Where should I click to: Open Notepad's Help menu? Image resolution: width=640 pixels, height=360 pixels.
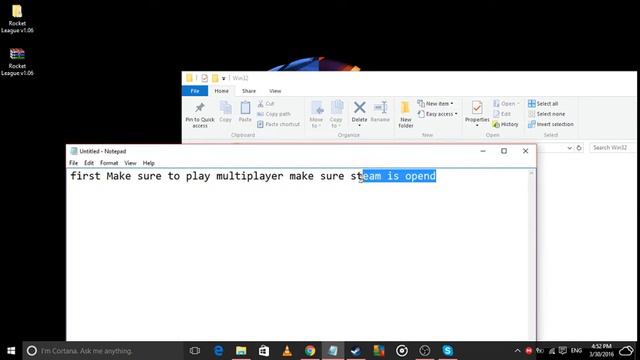149,163
